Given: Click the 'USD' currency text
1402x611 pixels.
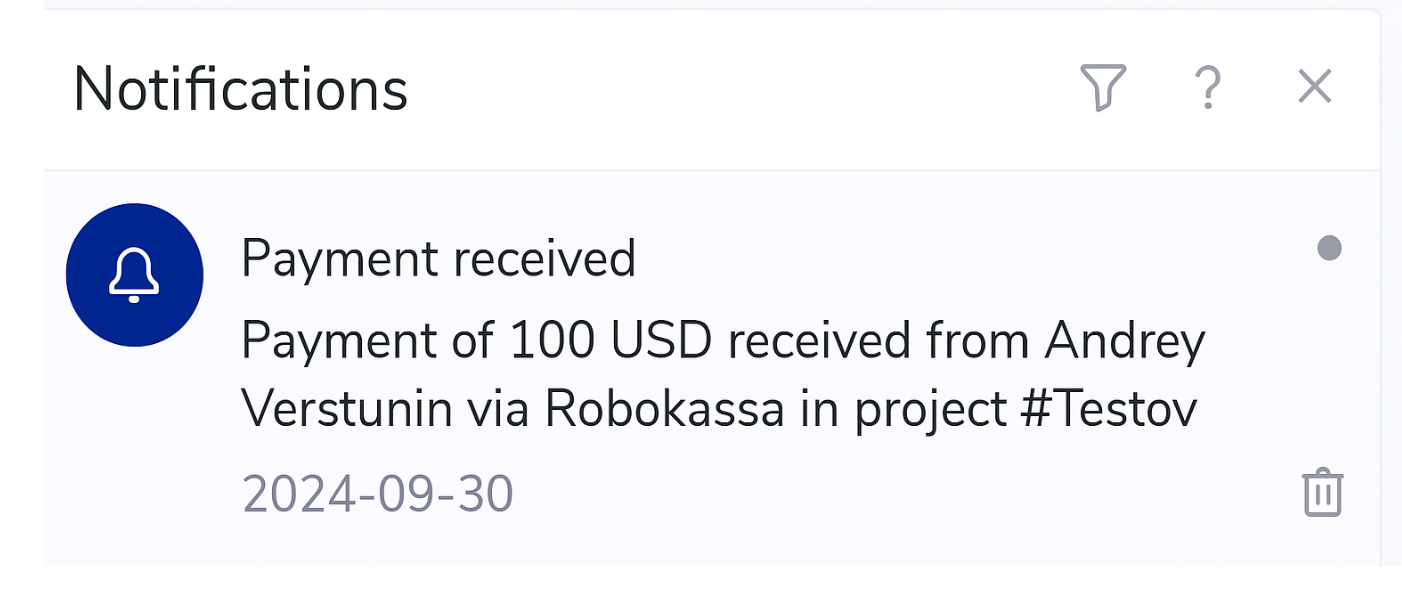Looking at the screenshot, I should coord(661,342).
